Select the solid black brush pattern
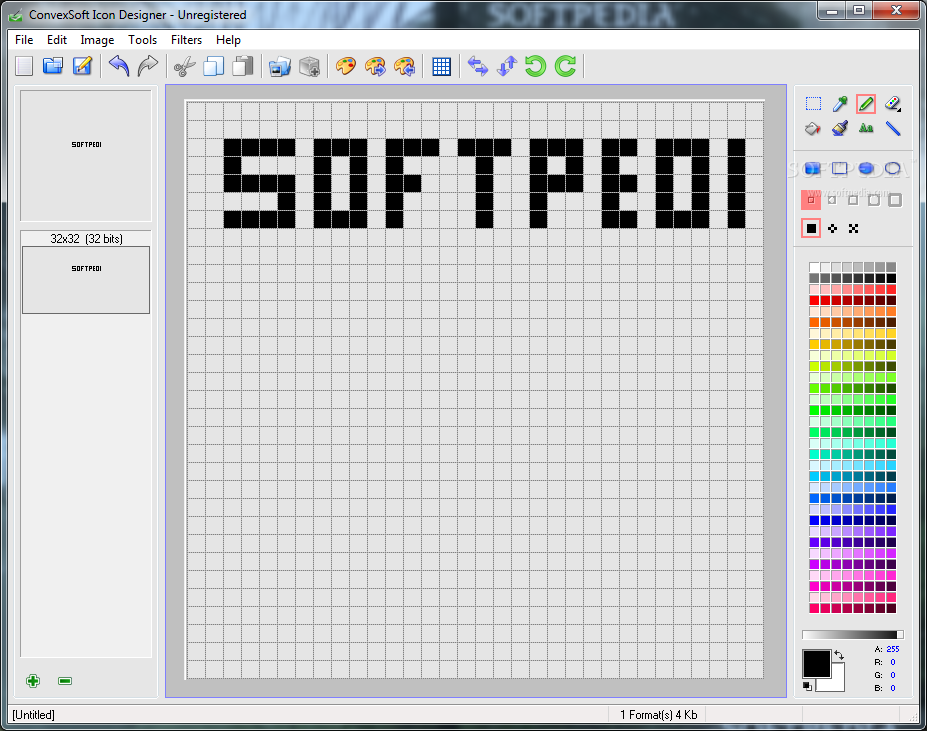Viewport: 927px width, 731px height. [x=811, y=228]
